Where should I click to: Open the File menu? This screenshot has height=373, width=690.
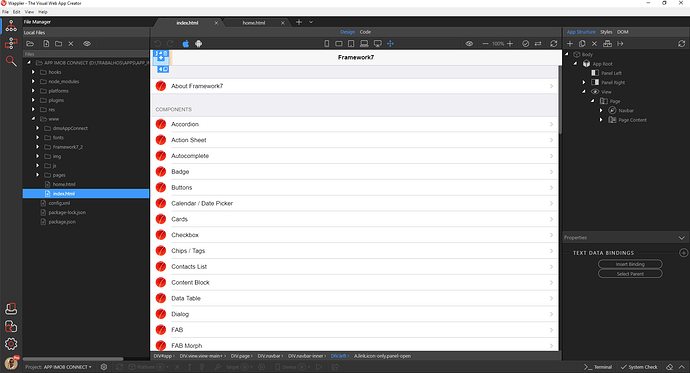pyautogui.click(x=5, y=12)
